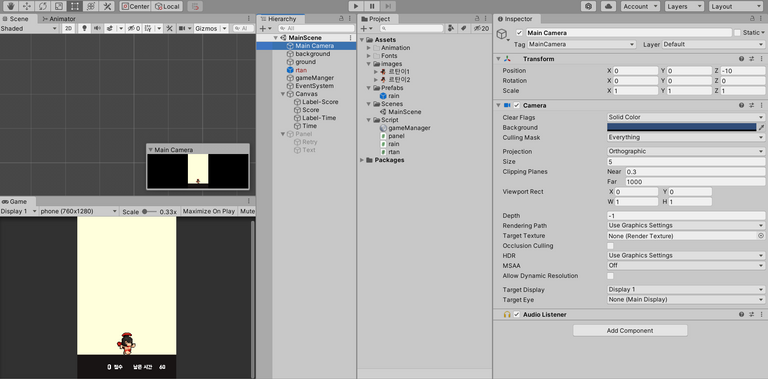Click the Hierarchy add (+) button
Image resolution: width=768 pixels, height=379 pixels.
[265, 29]
